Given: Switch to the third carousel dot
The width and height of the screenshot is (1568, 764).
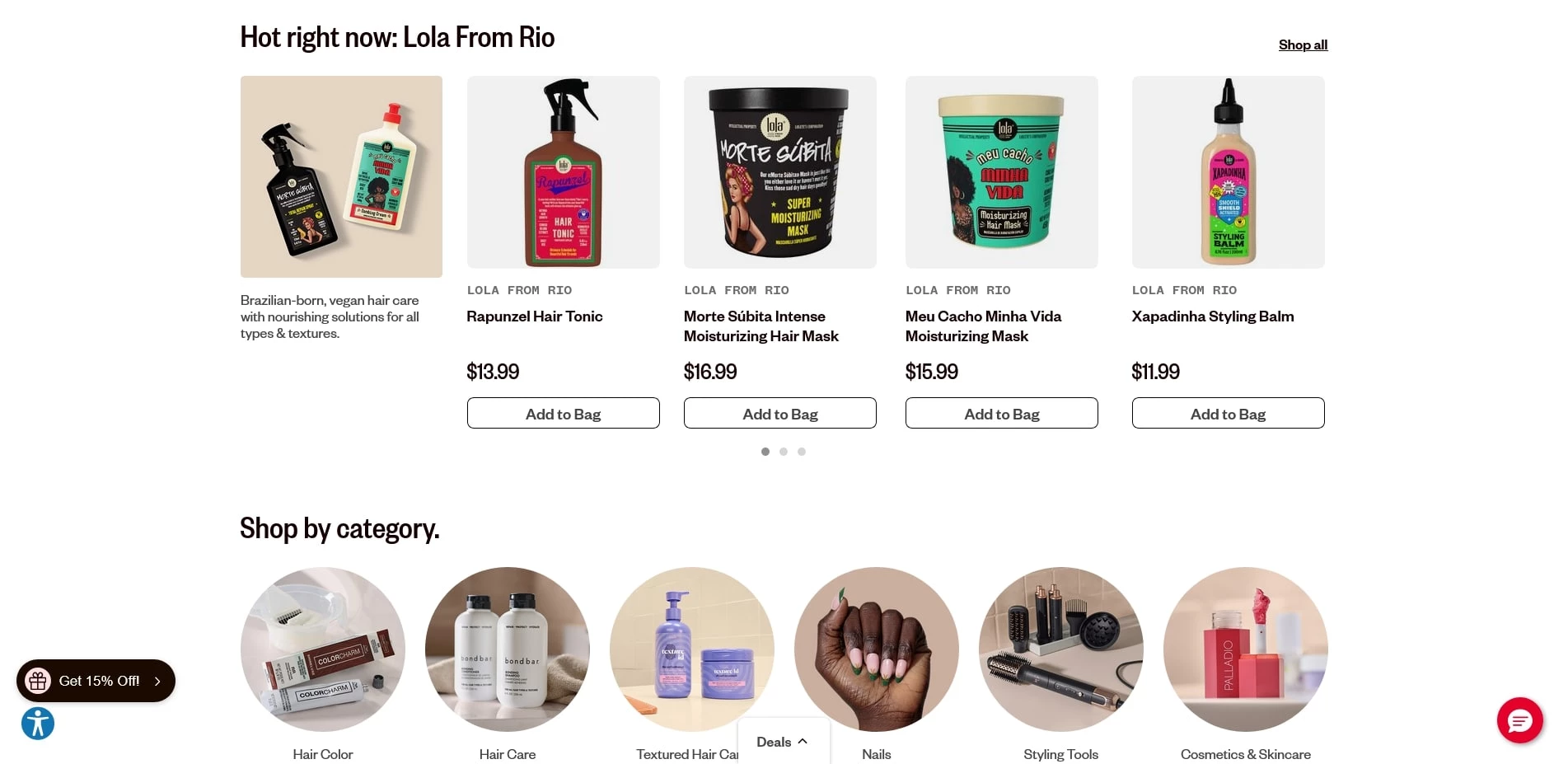Looking at the screenshot, I should (802, 452).
